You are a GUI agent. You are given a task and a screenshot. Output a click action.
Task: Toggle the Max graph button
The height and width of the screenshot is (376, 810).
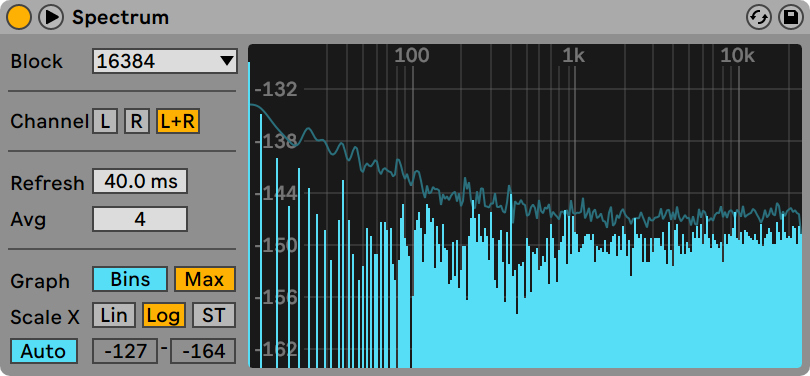tap(205, 279)
